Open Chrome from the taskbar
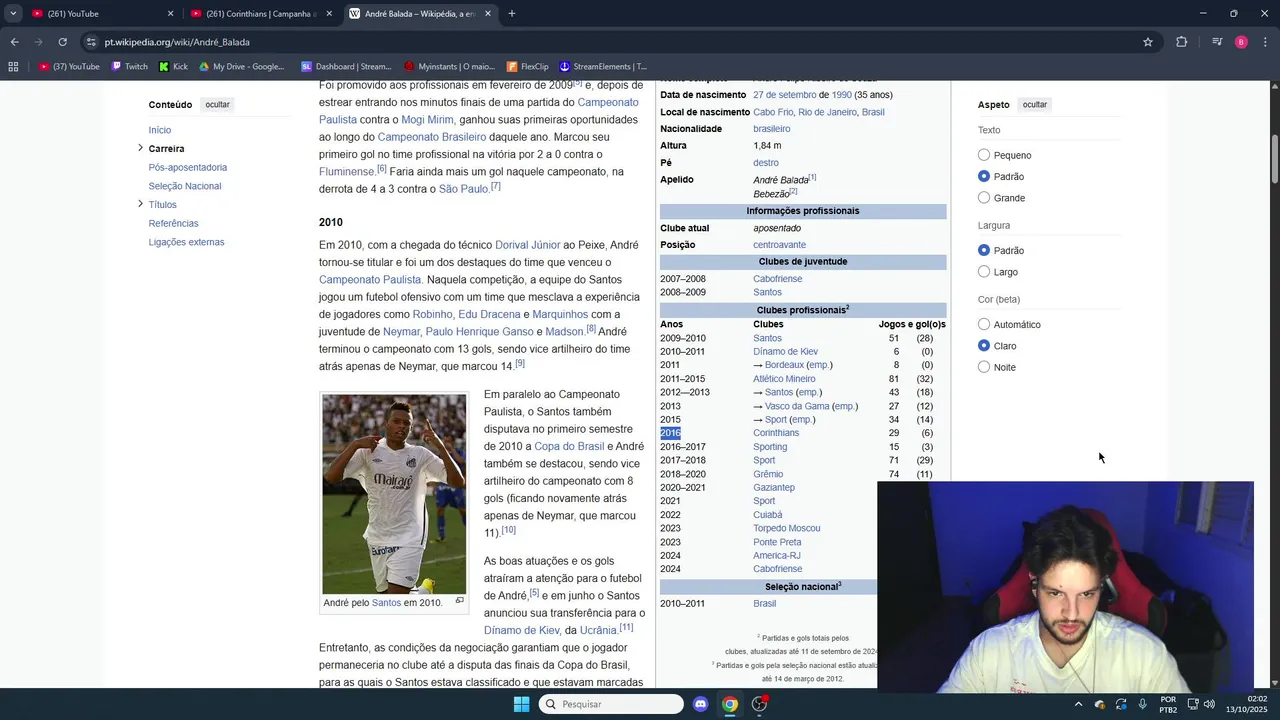This screenshot has height=720, width=1280. click(730, 704)
